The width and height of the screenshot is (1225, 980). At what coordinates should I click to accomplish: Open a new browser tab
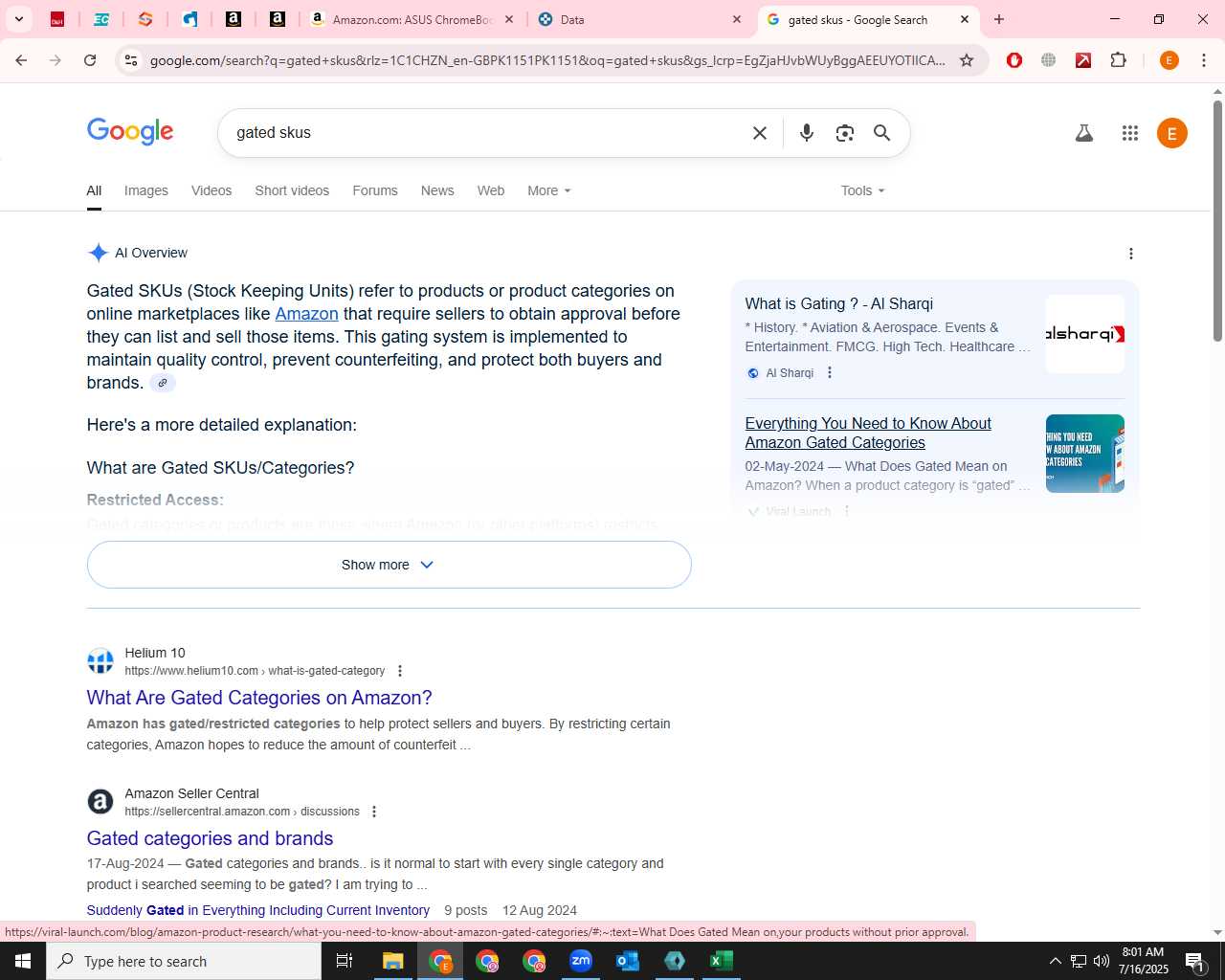tap(999, 19)
